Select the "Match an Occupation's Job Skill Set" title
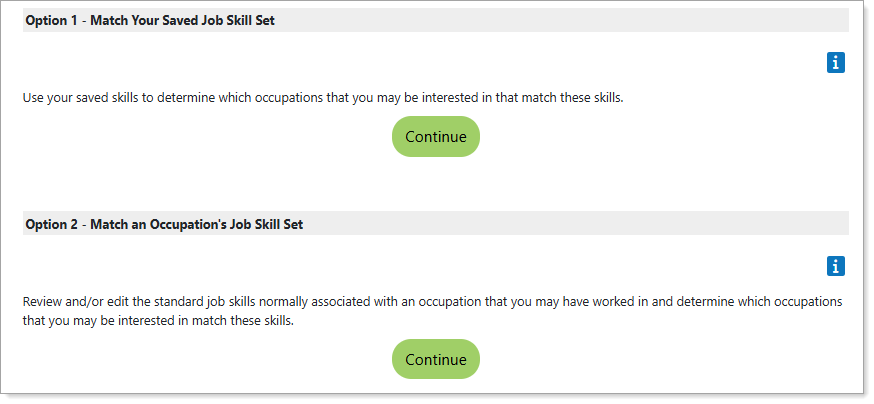Viewport: 874px width, 404px height. click(196, 224)
